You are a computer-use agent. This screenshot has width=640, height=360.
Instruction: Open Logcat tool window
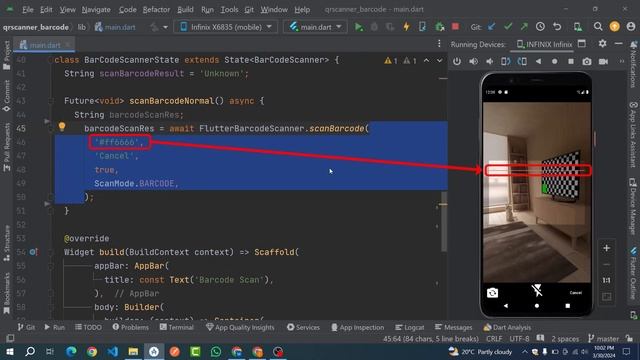coord(409,327)
